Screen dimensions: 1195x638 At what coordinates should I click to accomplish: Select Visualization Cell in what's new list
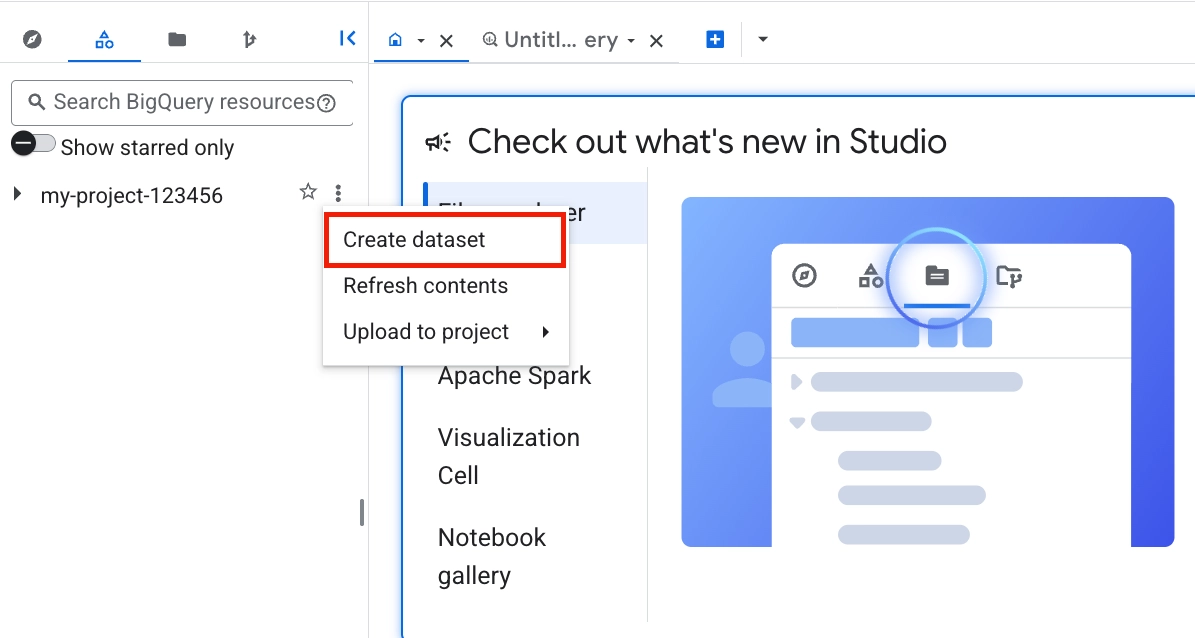(508, 456)
